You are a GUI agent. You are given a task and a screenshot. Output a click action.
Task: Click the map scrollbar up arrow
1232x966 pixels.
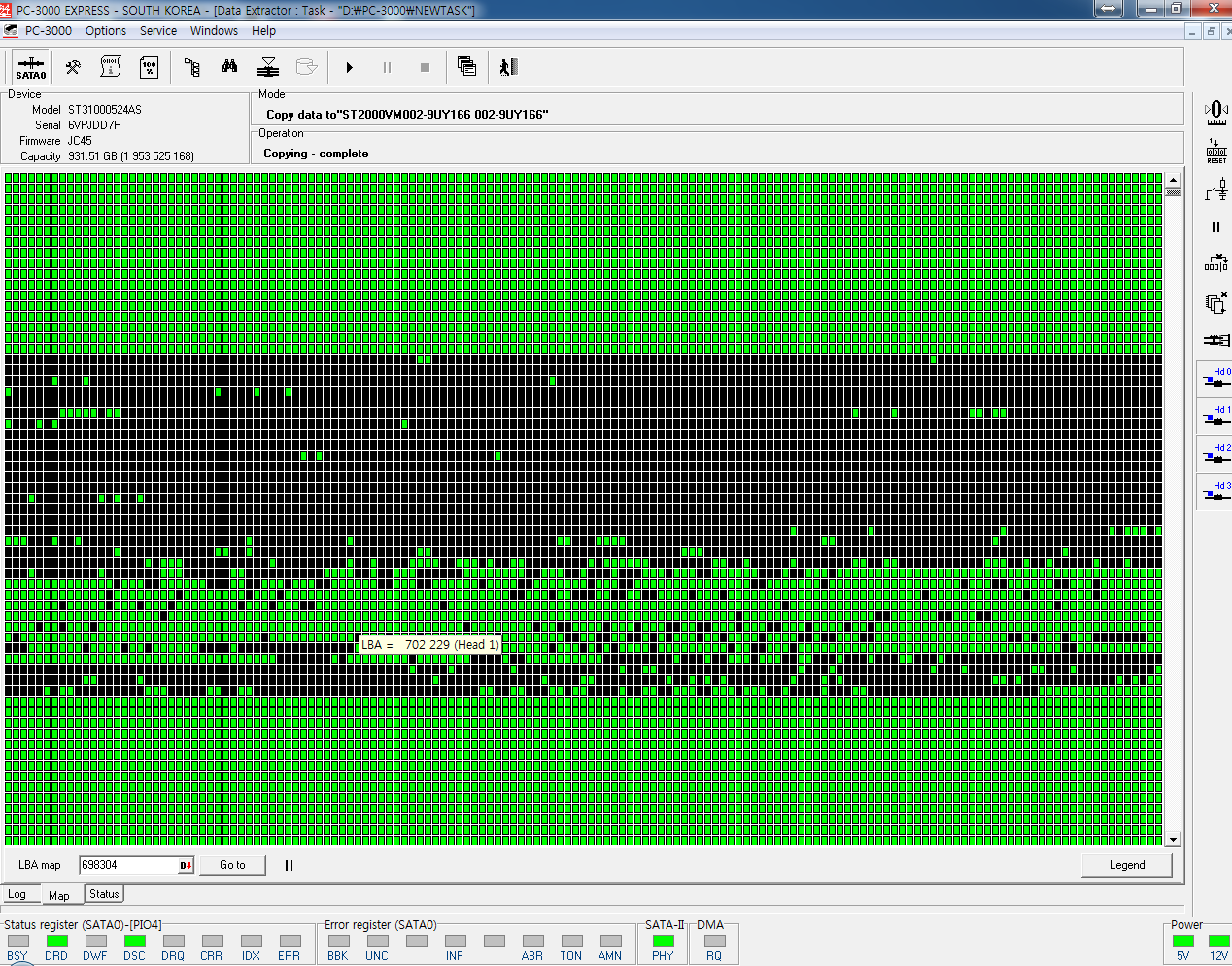pyautogui.click(x=1174, y=181)
